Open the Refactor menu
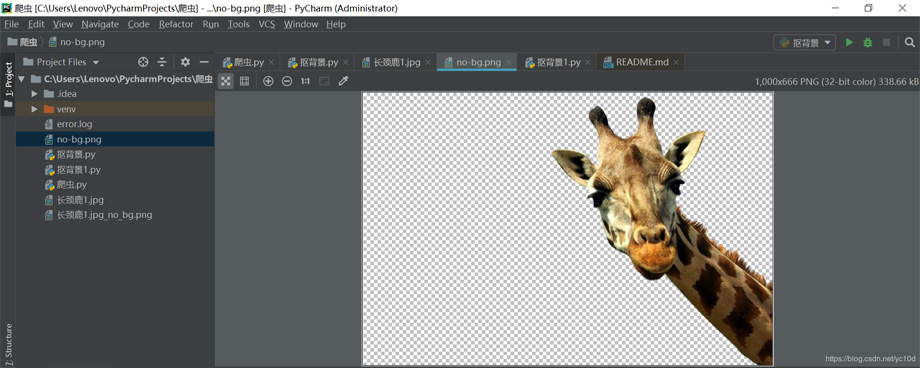This screenshot has height=368, width=920. pyautogui.click(x=176, y=24)
